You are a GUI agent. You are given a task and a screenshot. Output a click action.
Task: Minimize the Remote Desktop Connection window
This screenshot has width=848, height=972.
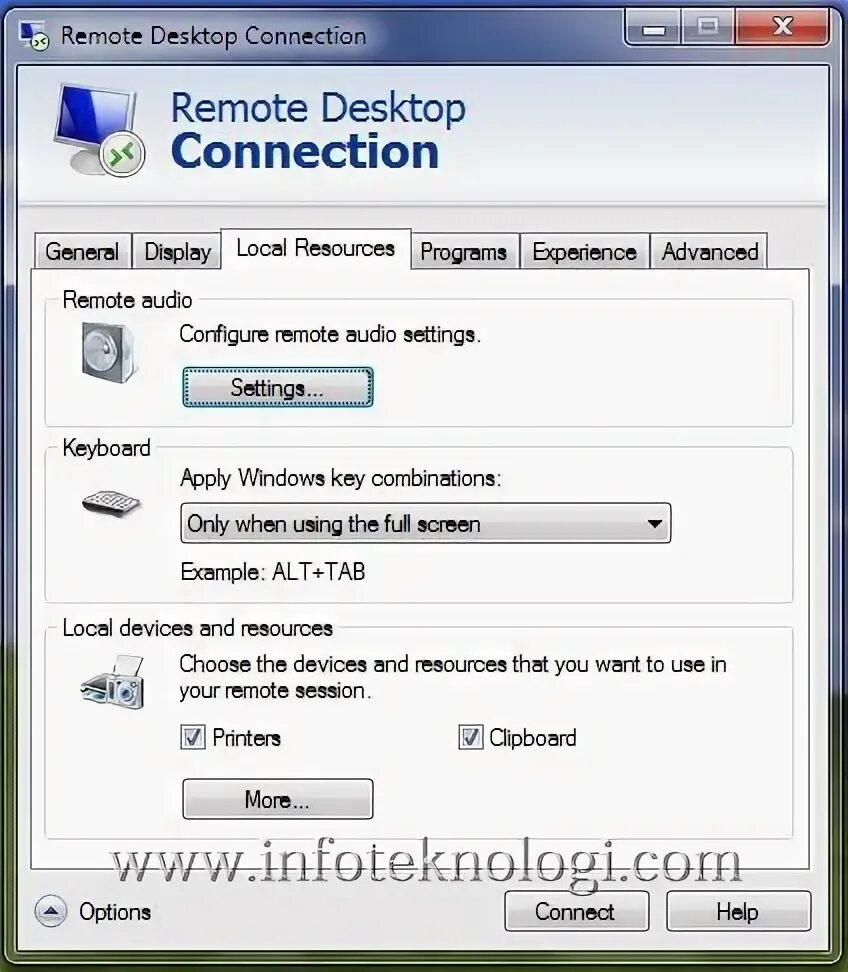tap(653, 28)
